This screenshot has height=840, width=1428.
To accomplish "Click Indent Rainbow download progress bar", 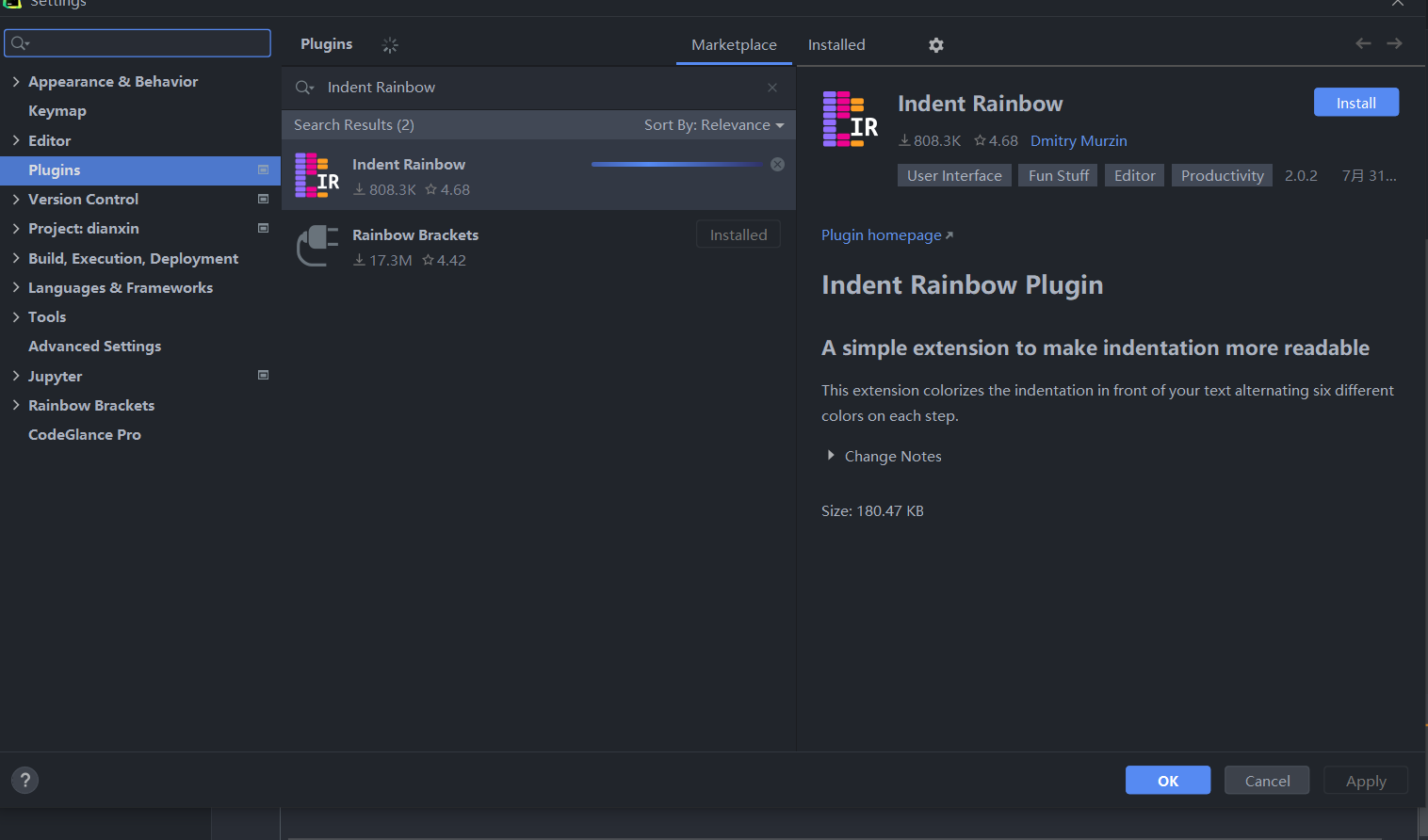I will (677, 165).
